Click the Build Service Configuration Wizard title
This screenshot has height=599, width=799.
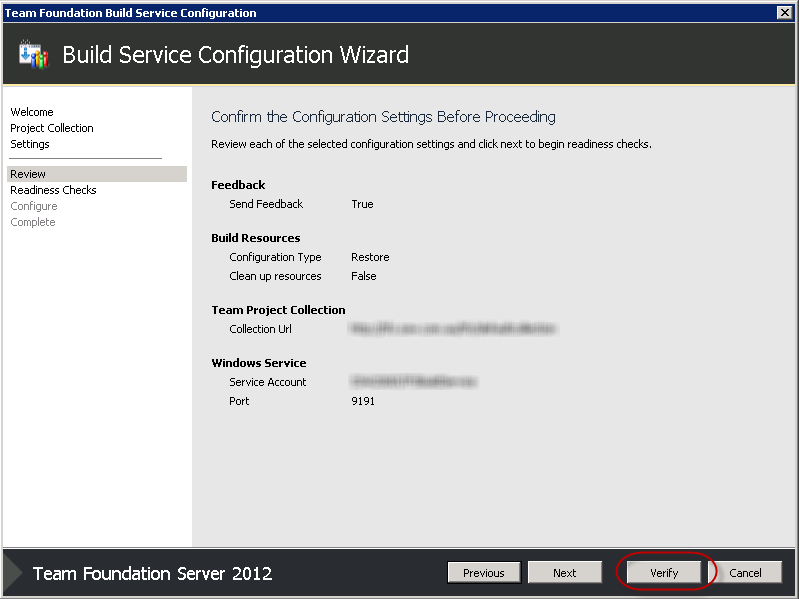235,55
